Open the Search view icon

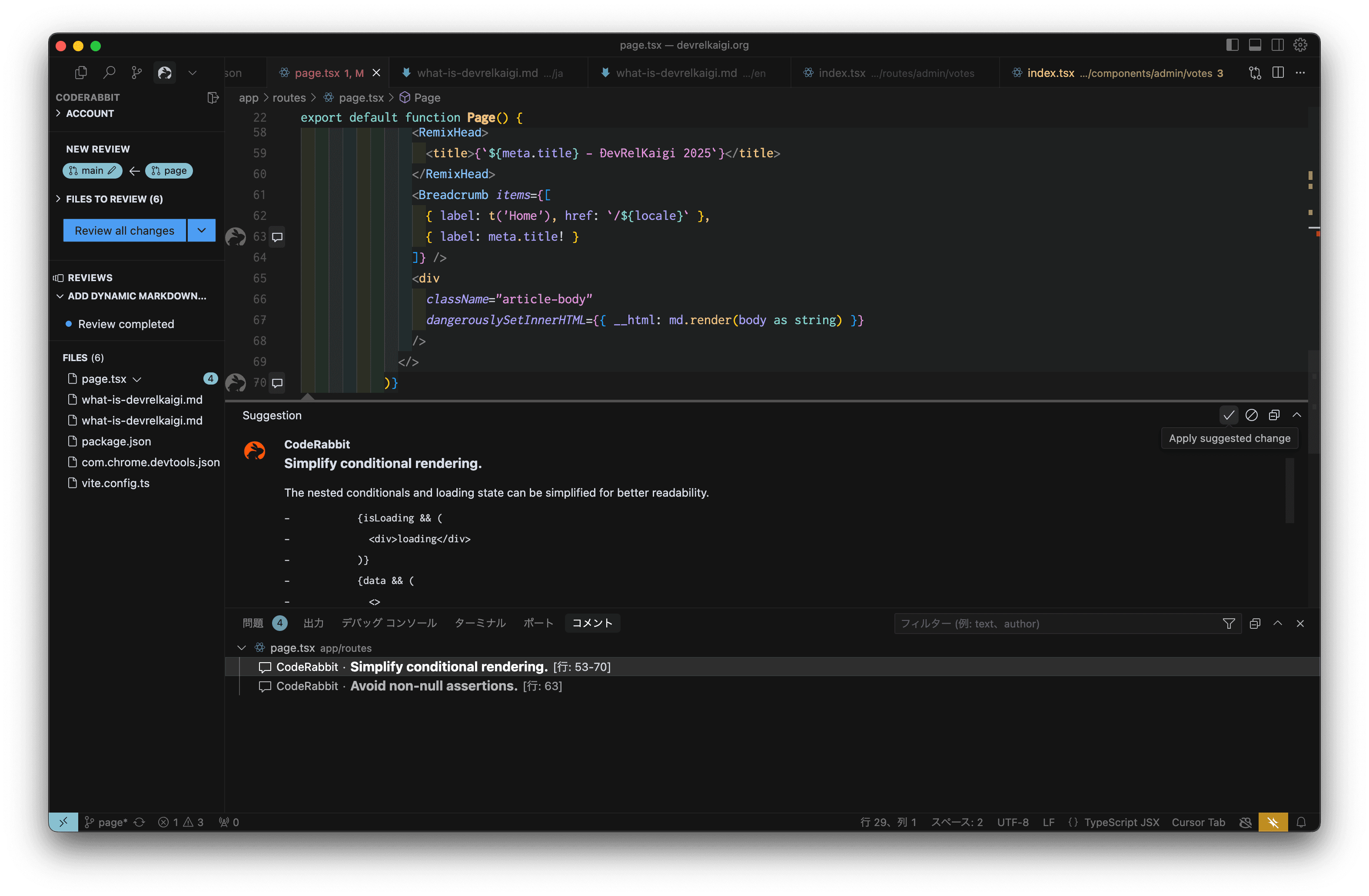coord(109,73)
